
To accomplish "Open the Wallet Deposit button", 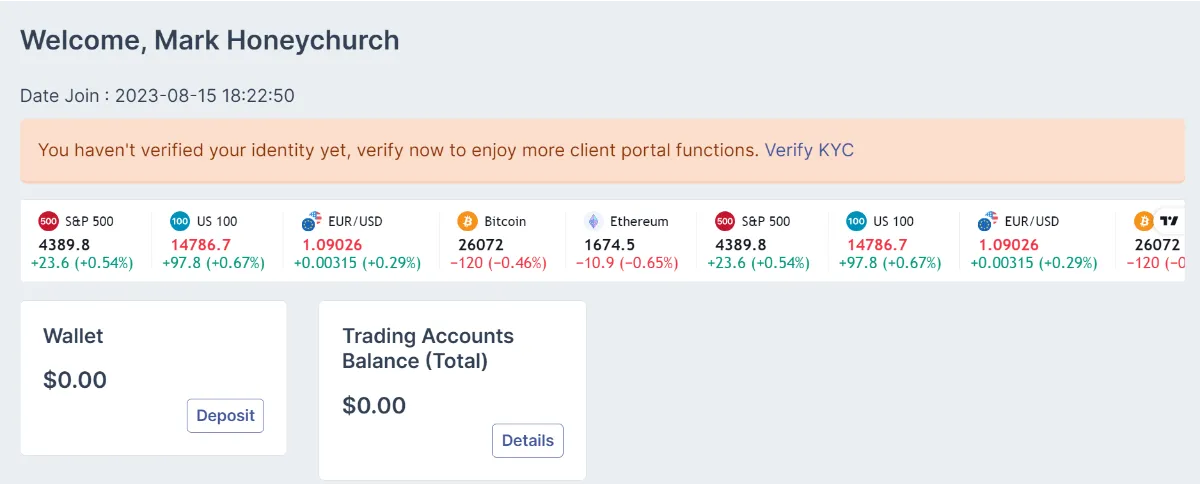I will pyautogui.click(x=225, y=415).
